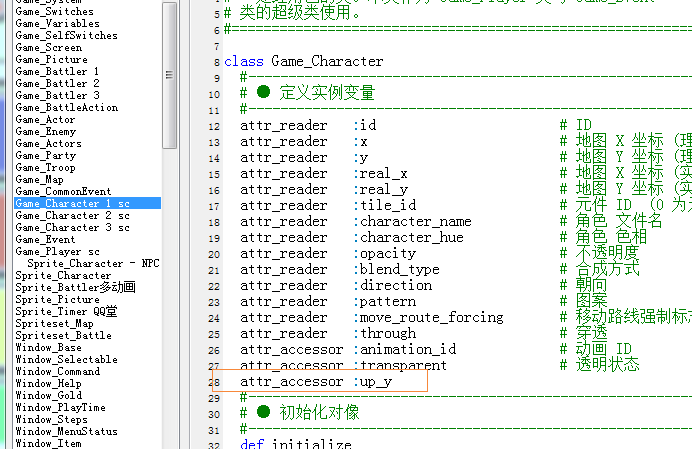Select Game_Character 3 sc script
Viewport: 692px width, 449px height.
tap(72, 227)
